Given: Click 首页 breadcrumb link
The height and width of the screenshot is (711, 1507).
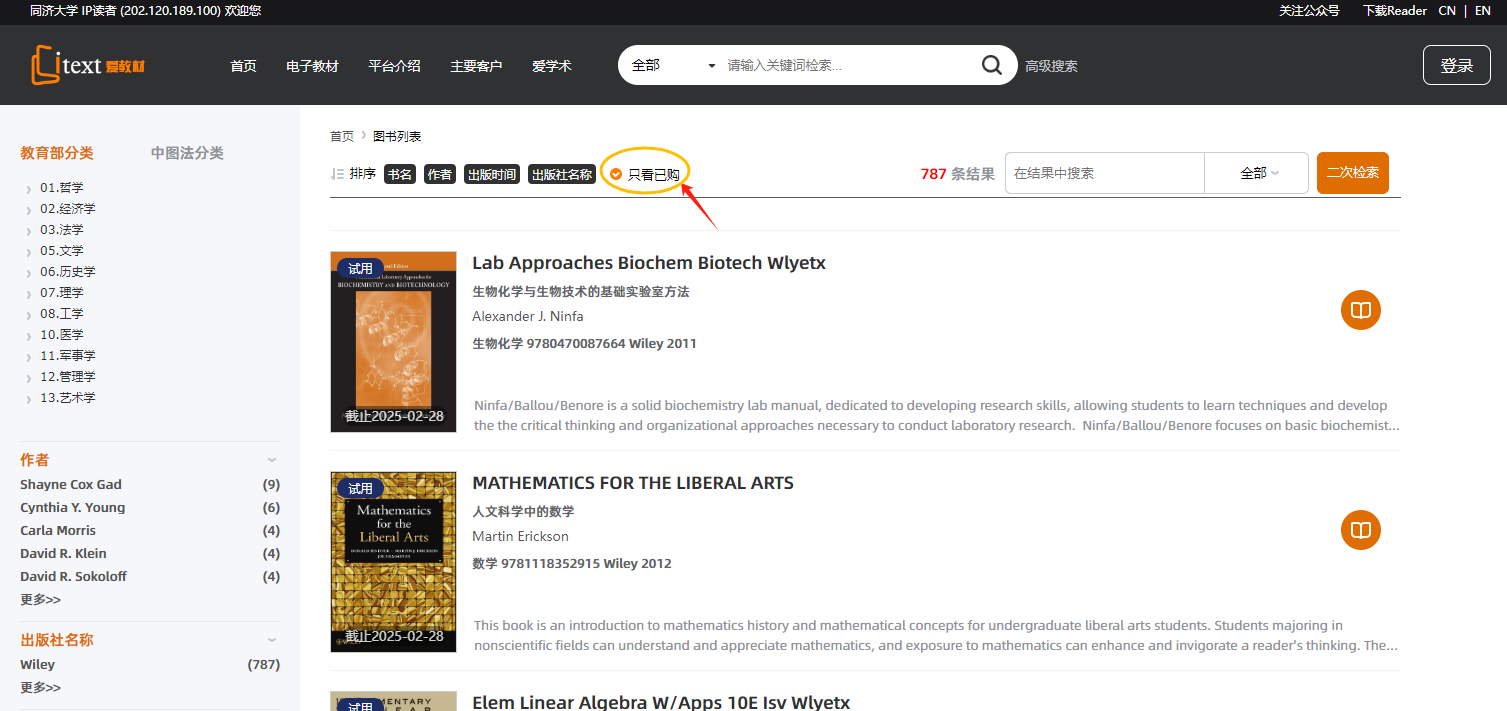Looking at the screenshot, I should point(342,137).
